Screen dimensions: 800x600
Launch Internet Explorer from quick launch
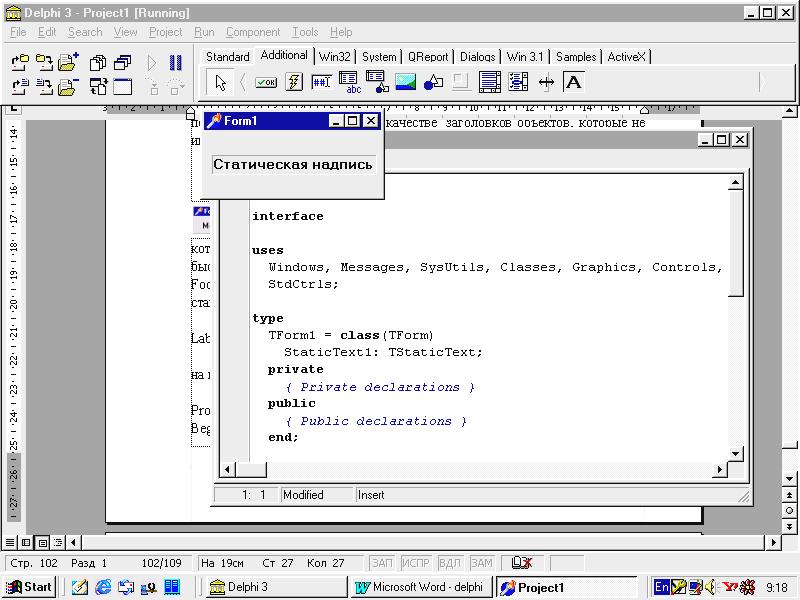103,587
